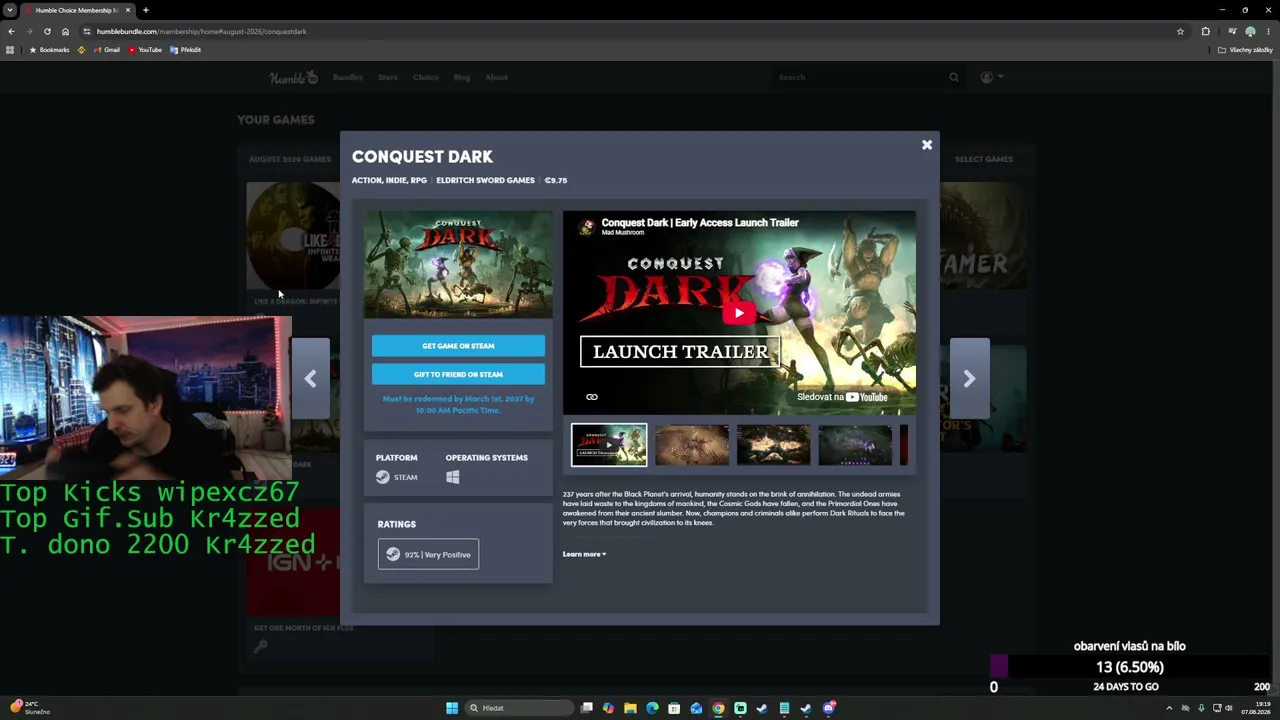Open Všechny záložky folder

point(1245,50)
